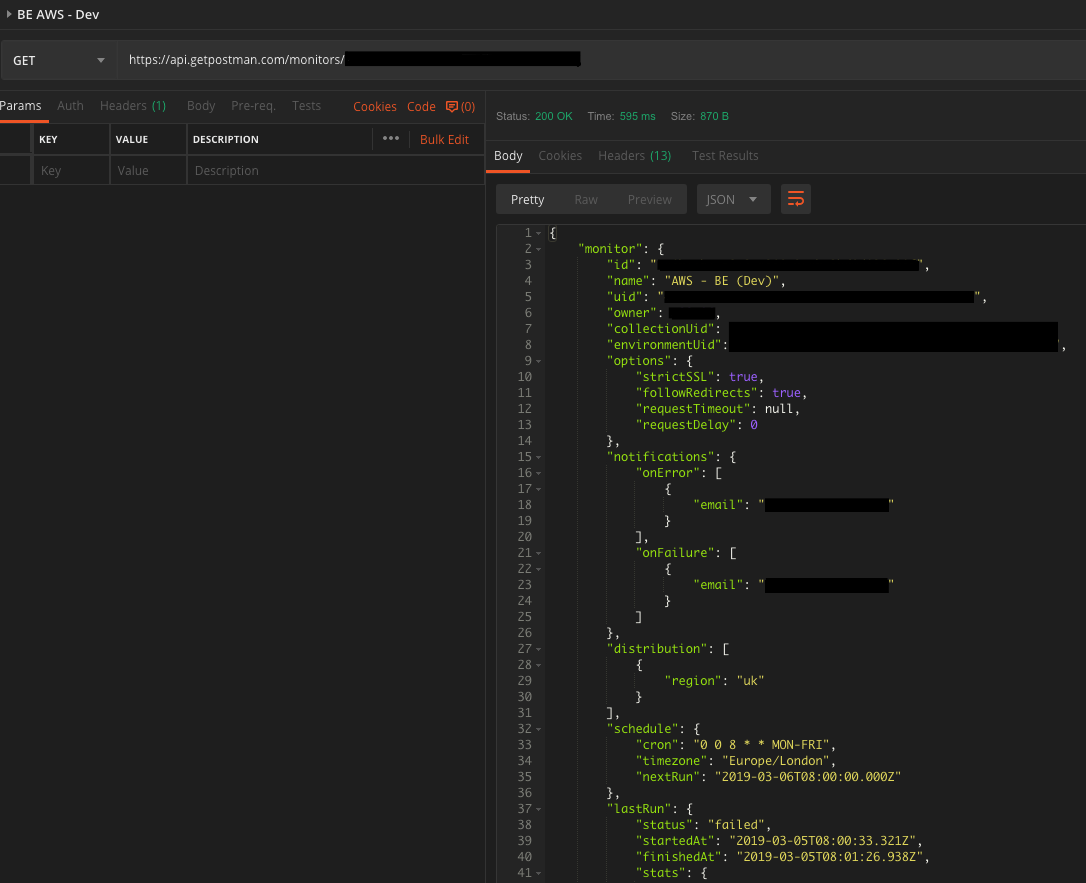Open the GET request method dropdown
The width and height of the screenshot is (1086, 883).
(x=58, y=59)
